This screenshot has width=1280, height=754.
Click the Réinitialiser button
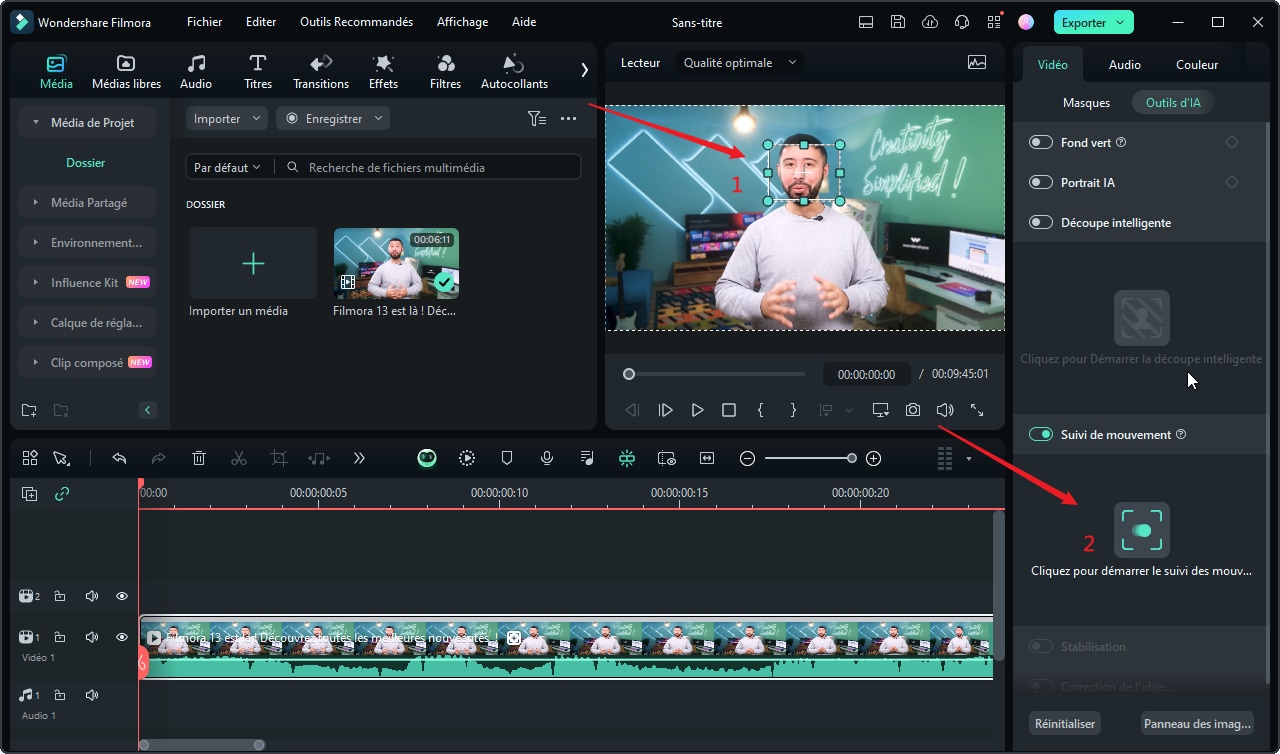(x=1065, y=723)
